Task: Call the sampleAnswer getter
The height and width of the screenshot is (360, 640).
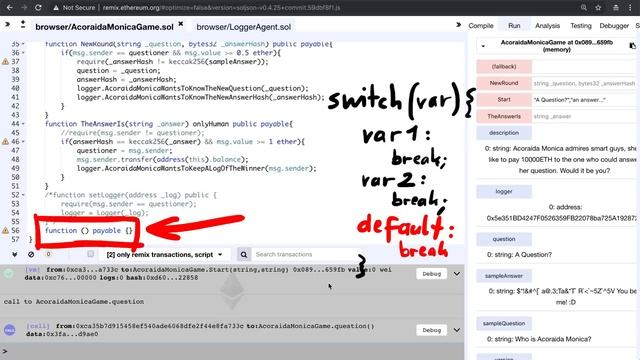Action: 504,276
